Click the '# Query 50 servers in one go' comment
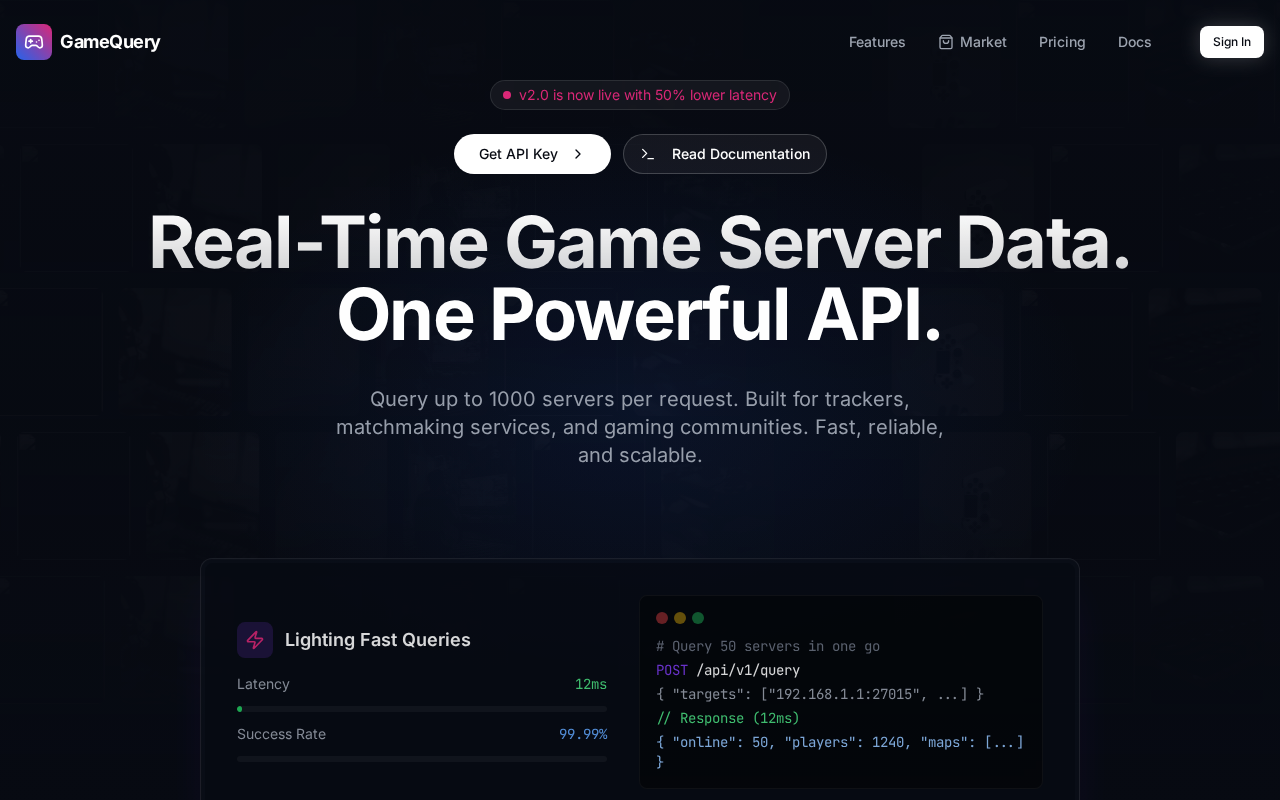 768,647
